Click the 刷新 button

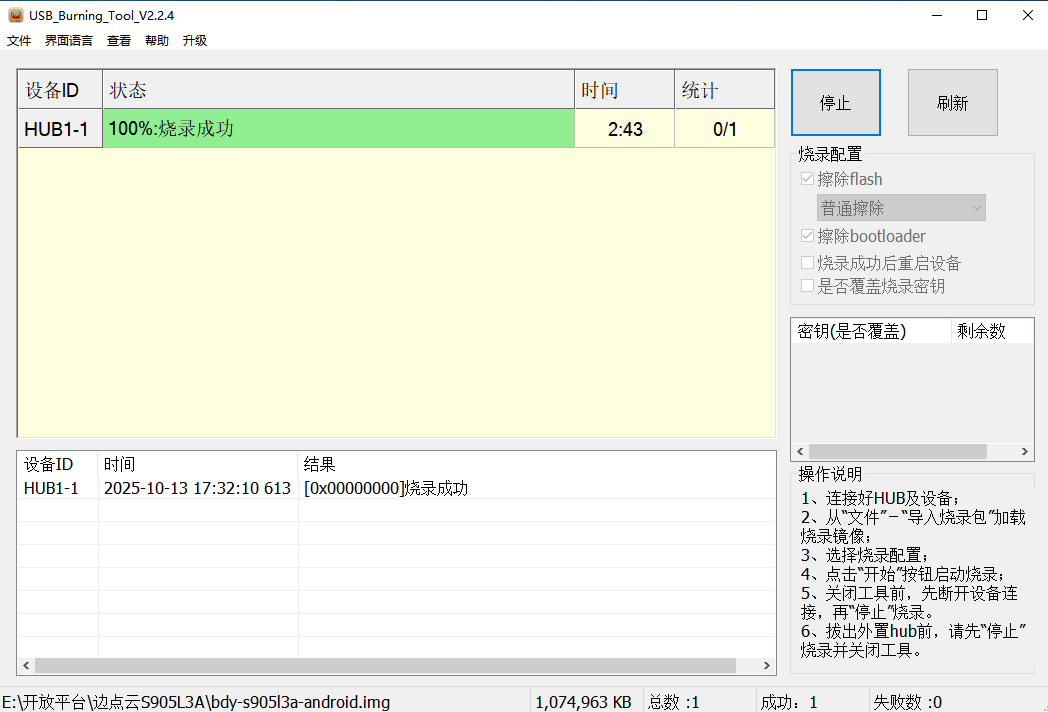[952, 102]
